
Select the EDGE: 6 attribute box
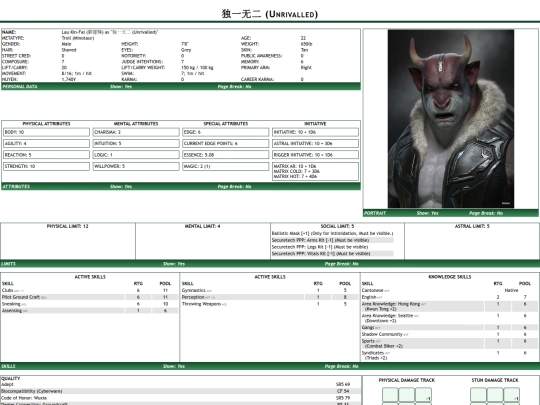(226, 132)
